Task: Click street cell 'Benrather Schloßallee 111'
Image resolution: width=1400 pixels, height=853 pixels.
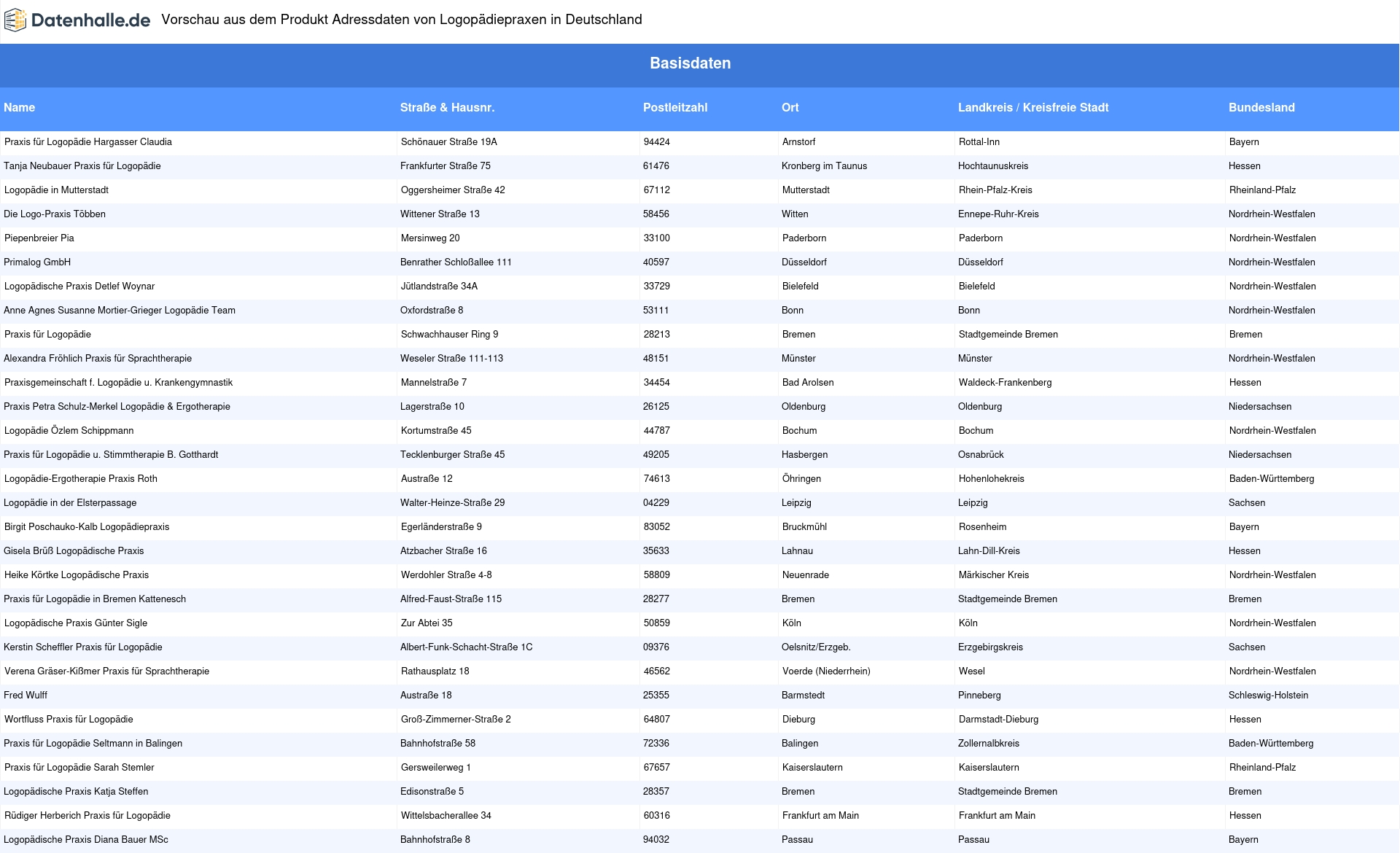Action: point(456,262)
